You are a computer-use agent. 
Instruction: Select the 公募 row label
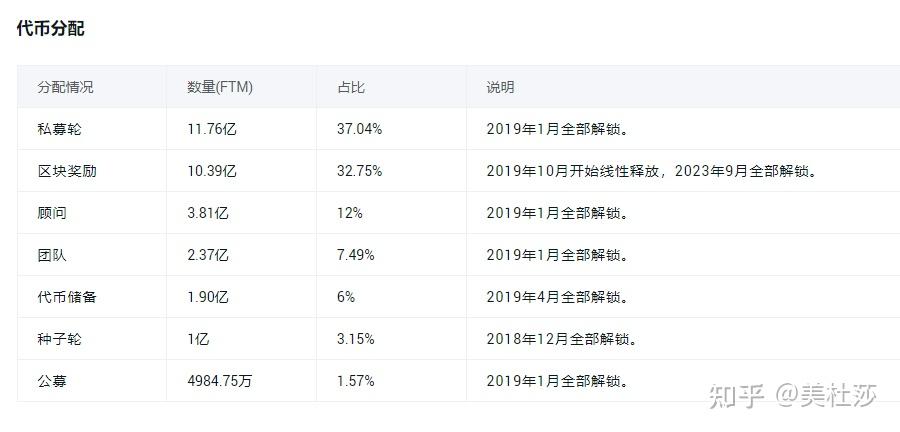point(52,381)
